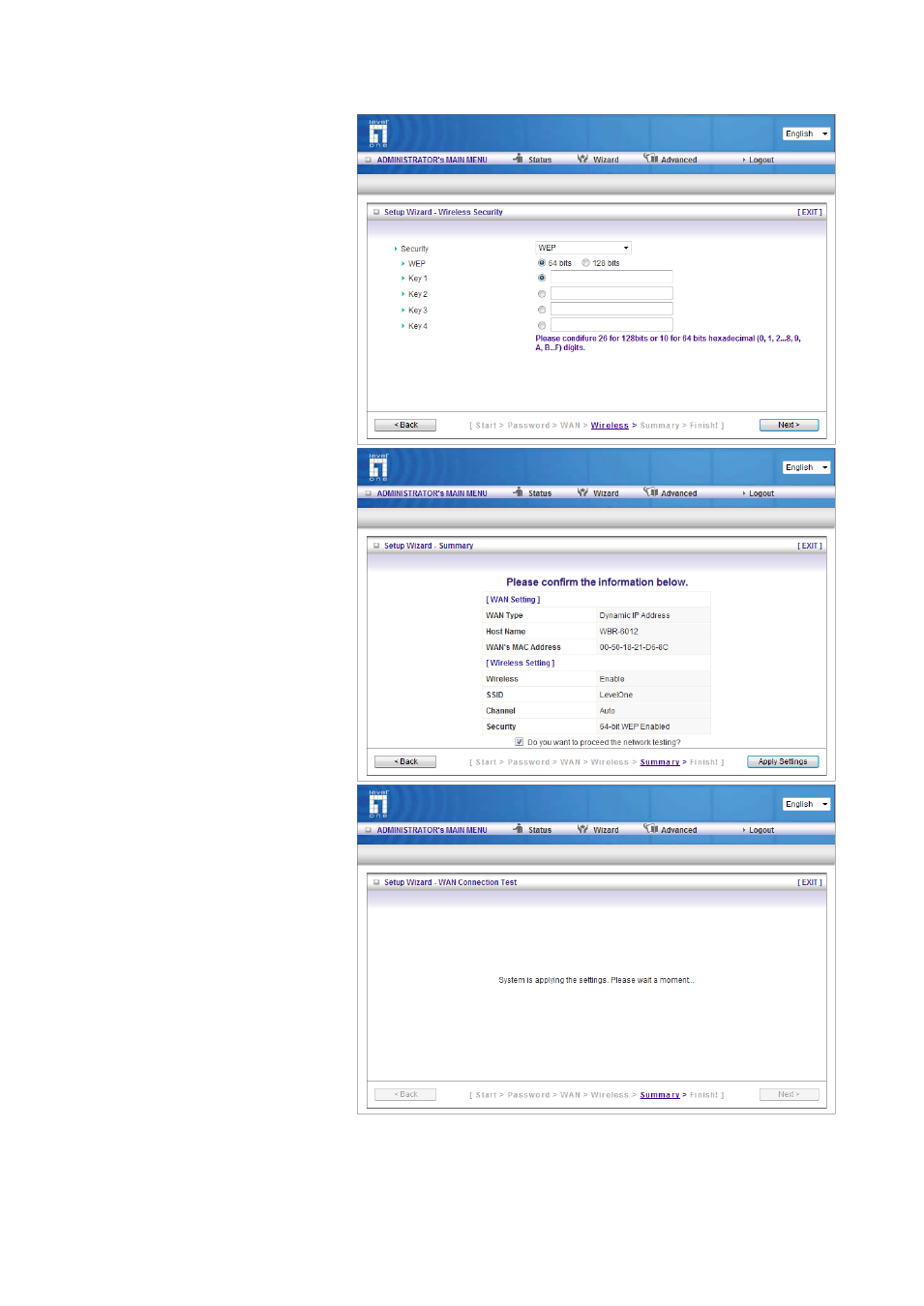This screenshot has width=924, height=1306.
Task: Open English language dropdown in Summary screen
Action: coord(806,467)
